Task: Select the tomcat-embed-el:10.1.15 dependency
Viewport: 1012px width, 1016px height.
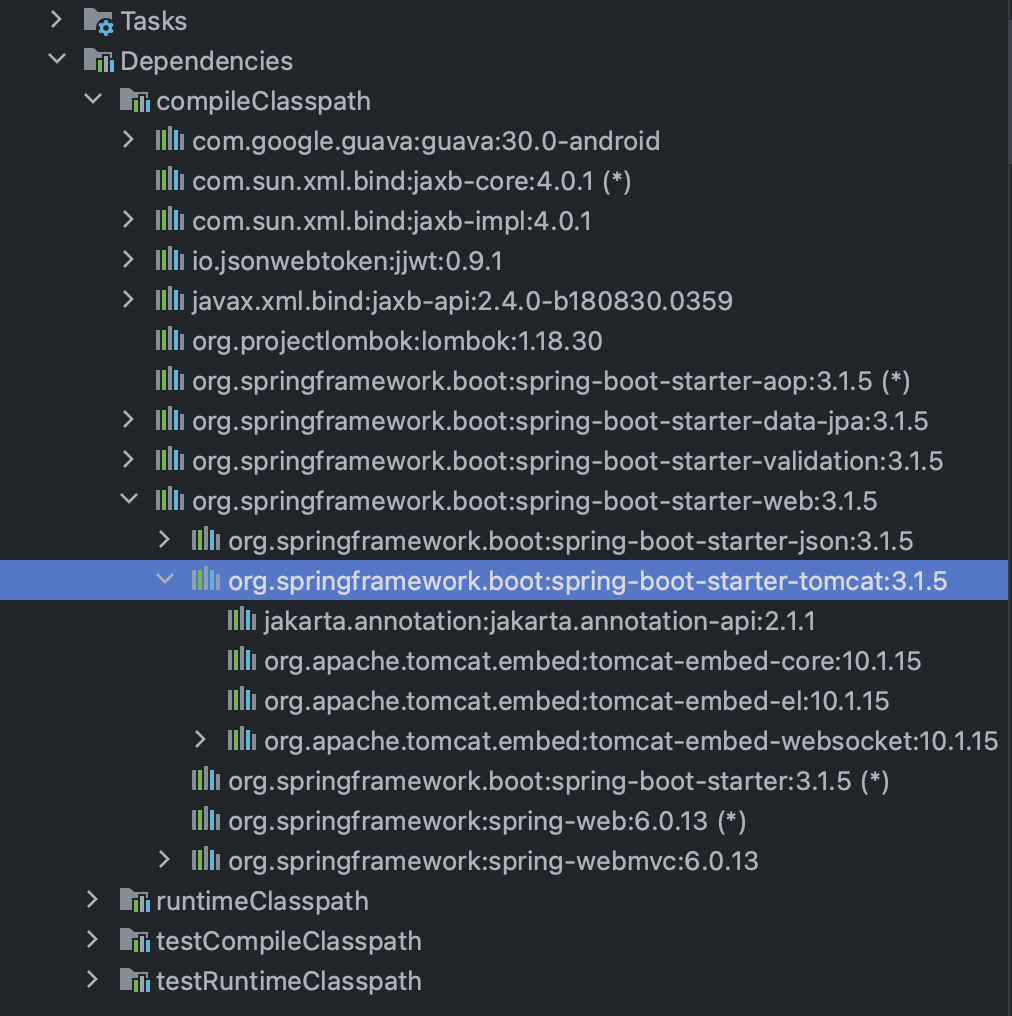Action: click(x=577, y=700)
